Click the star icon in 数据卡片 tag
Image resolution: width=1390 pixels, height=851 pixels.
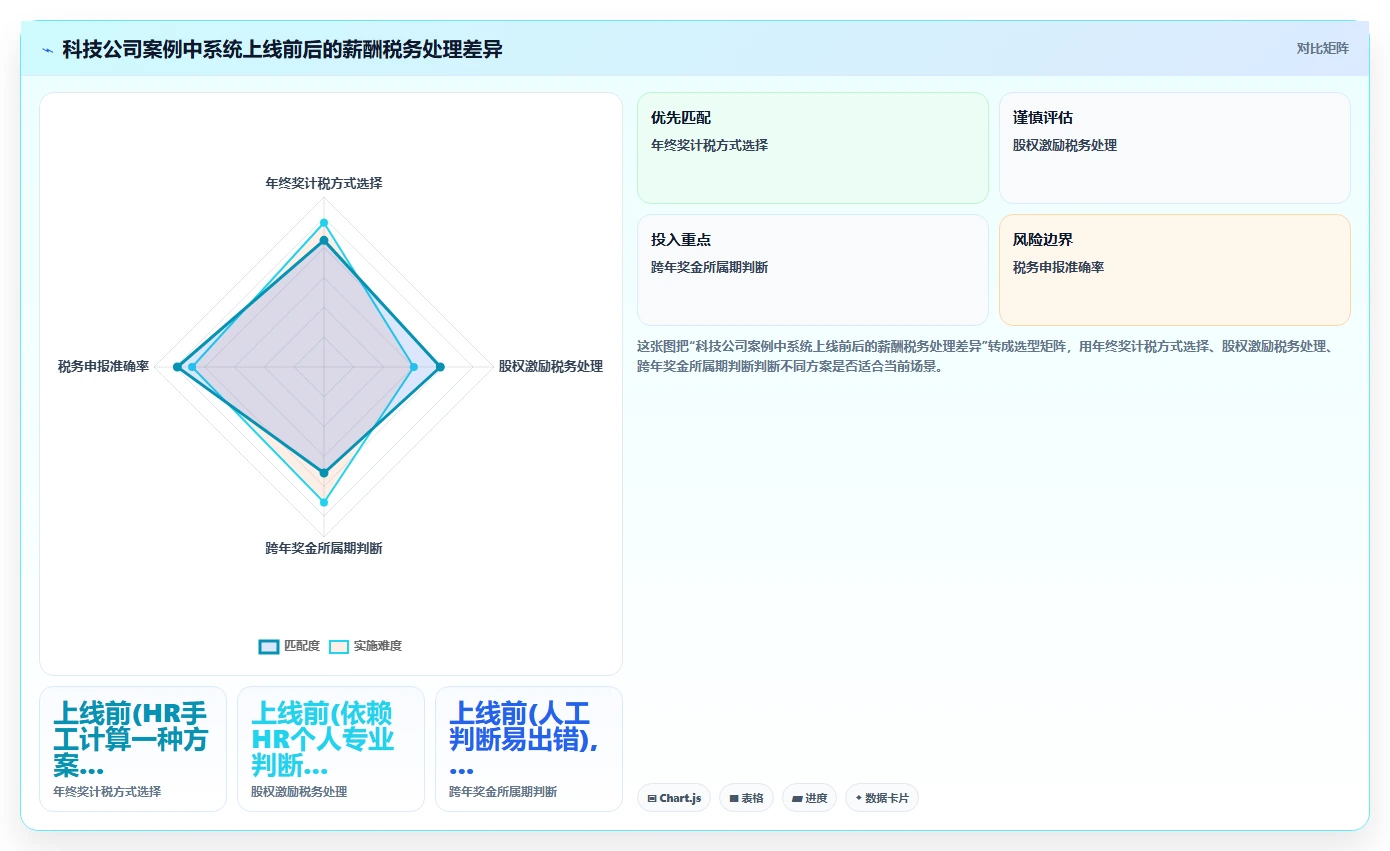[859, 798]
